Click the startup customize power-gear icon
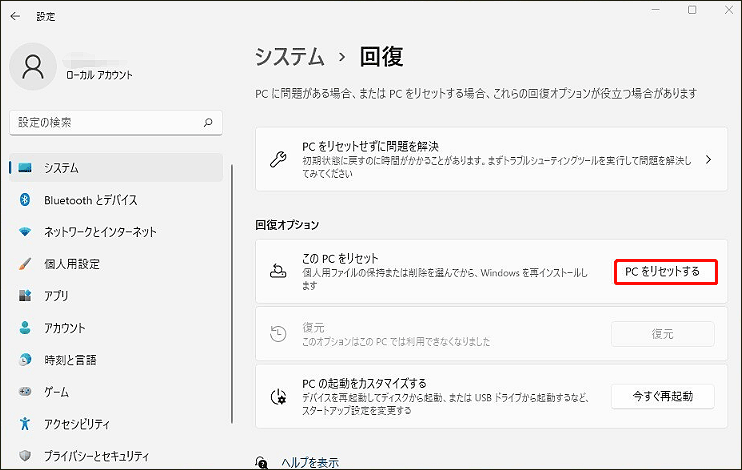742x470 pixels. point(278,397)
